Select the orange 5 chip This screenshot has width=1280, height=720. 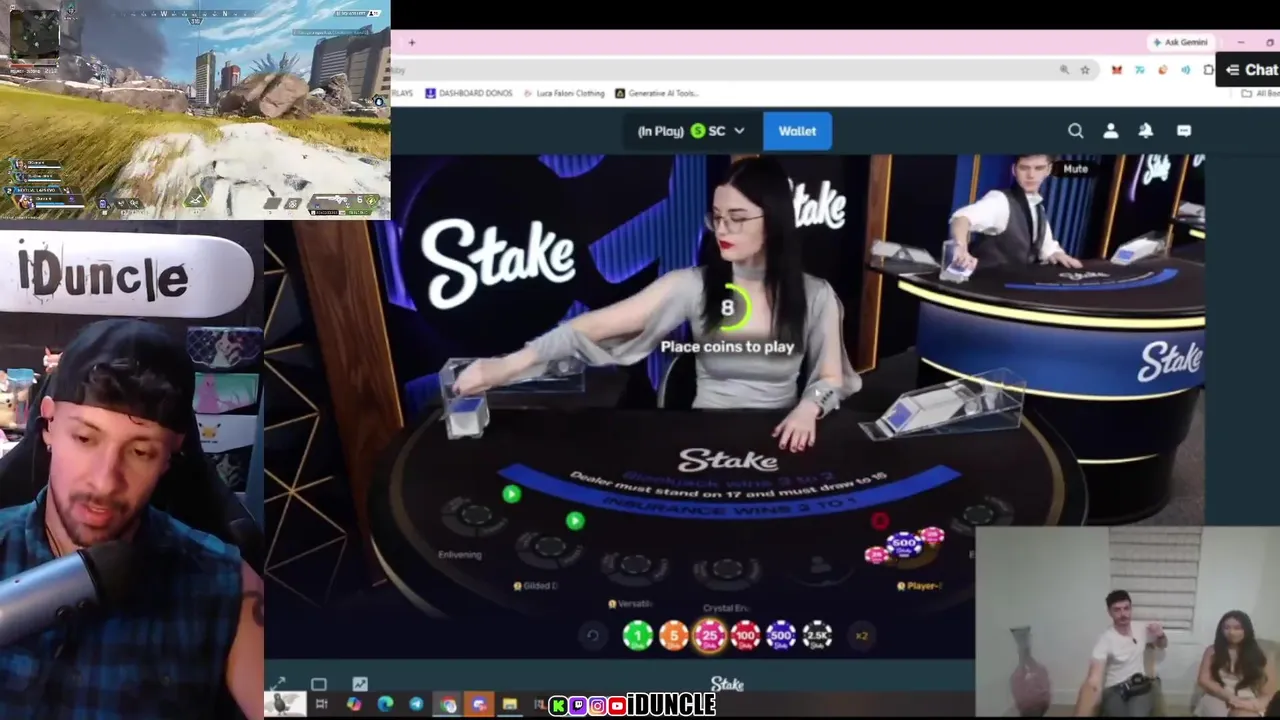point(674,635)
